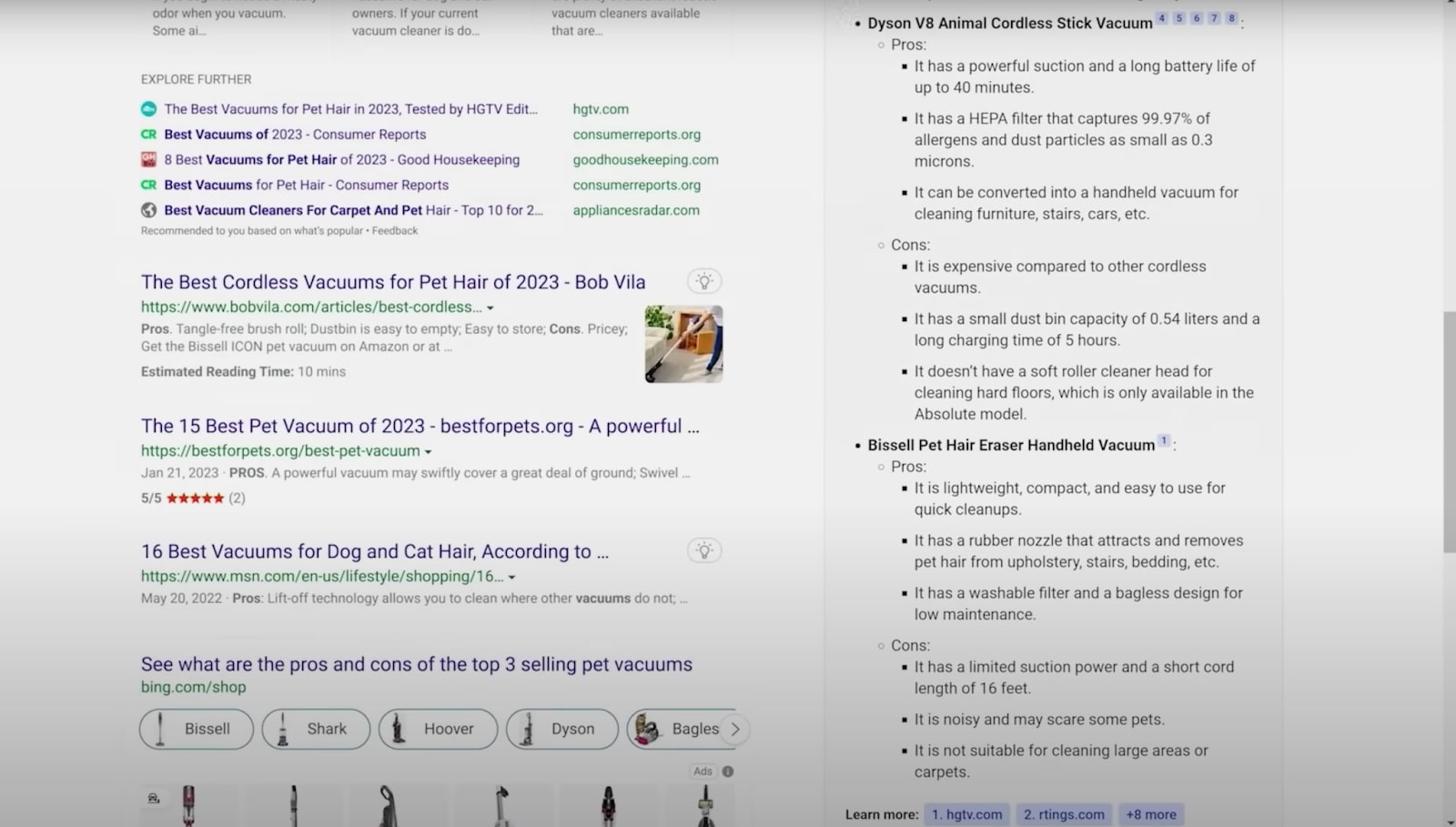Open citation 4 next to Dyson V8 Animal
The height and width of the screenshot is (827, 1456).
click(1162, 18)
